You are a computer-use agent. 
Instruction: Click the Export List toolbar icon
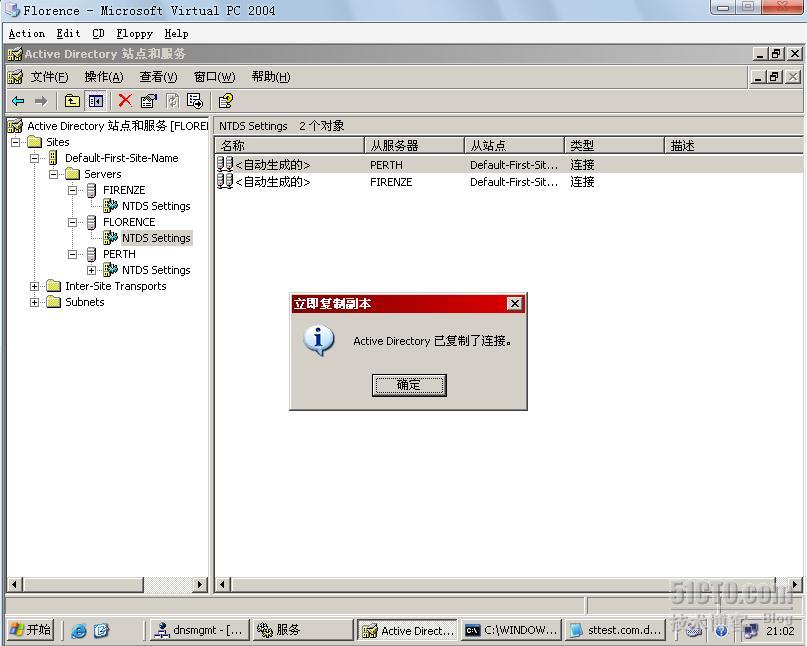click(x=195, y=101)
